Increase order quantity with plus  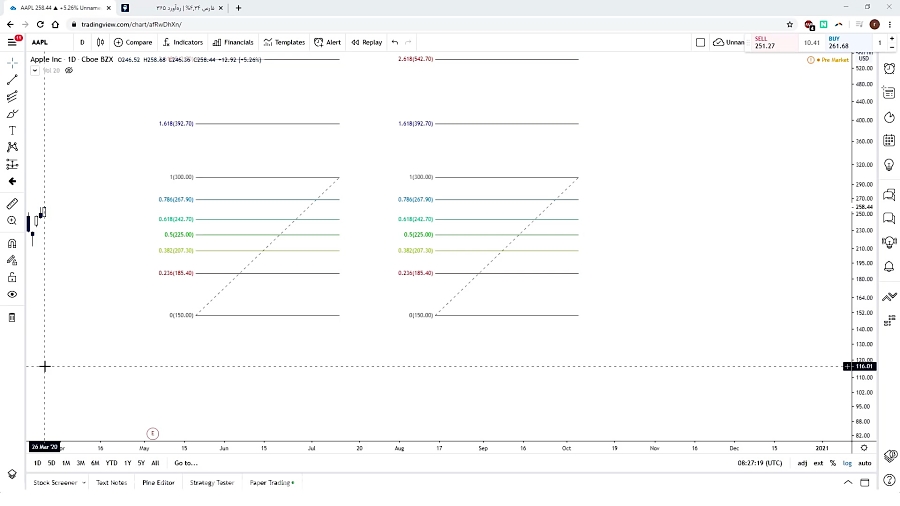(x=891, y=38)
